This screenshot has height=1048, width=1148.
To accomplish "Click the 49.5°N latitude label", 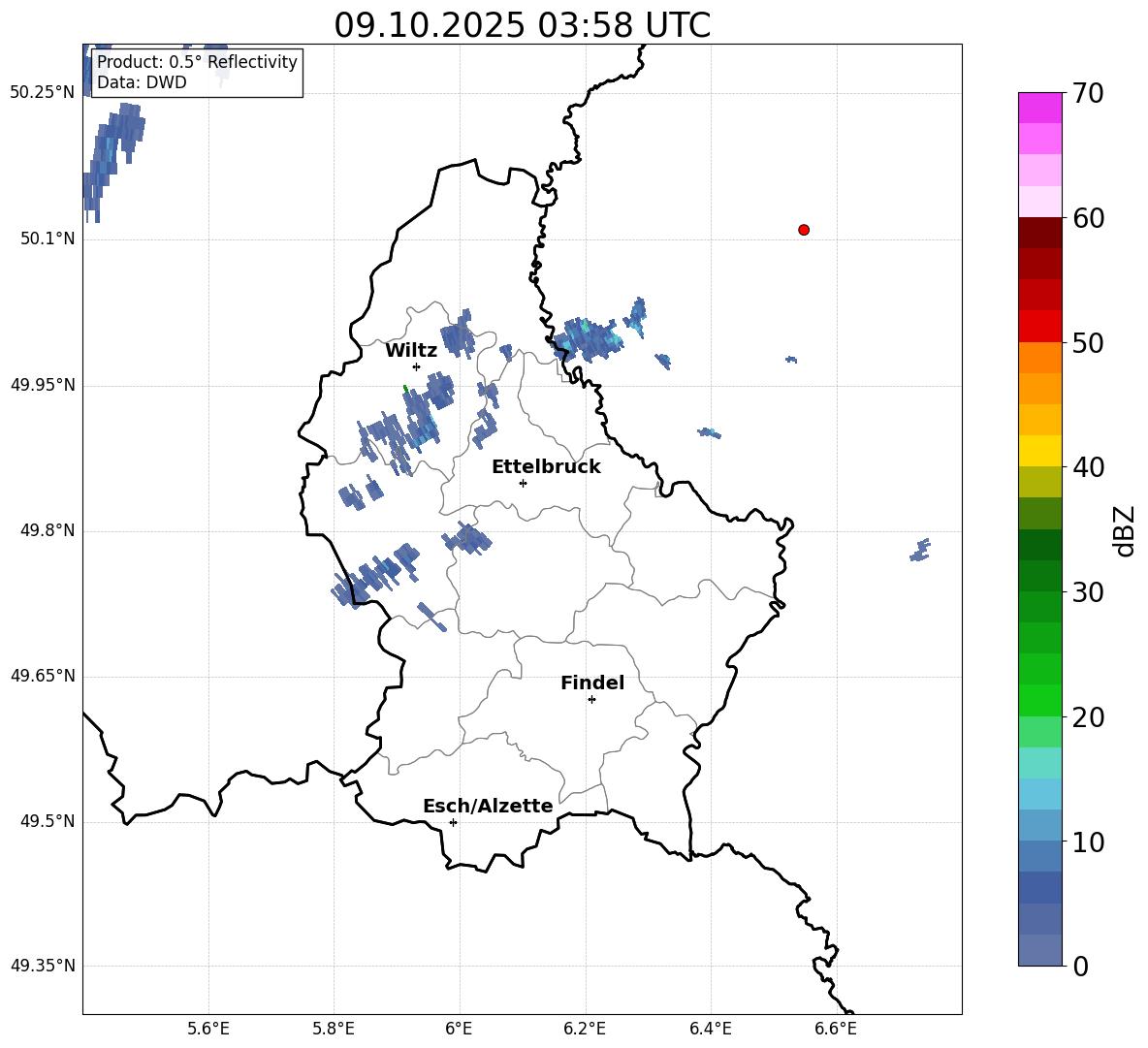I will [x=48, y=821].
